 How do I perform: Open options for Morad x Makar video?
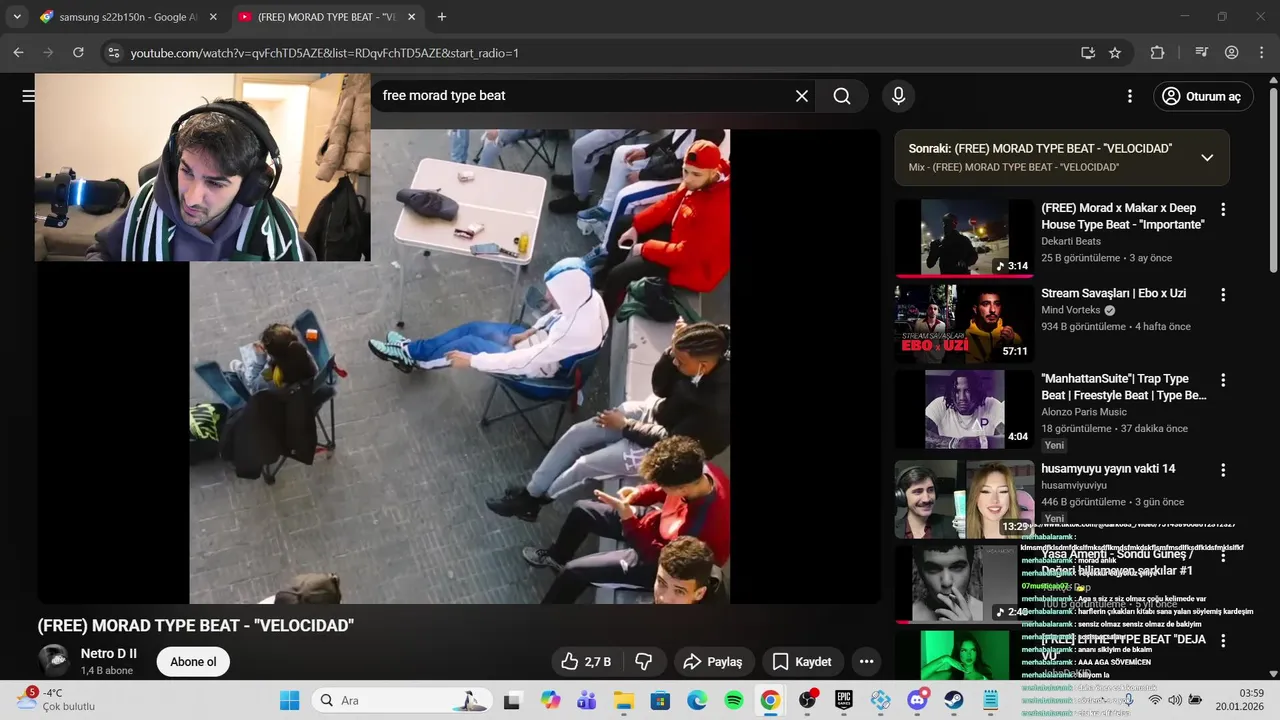coord(1223,209)
